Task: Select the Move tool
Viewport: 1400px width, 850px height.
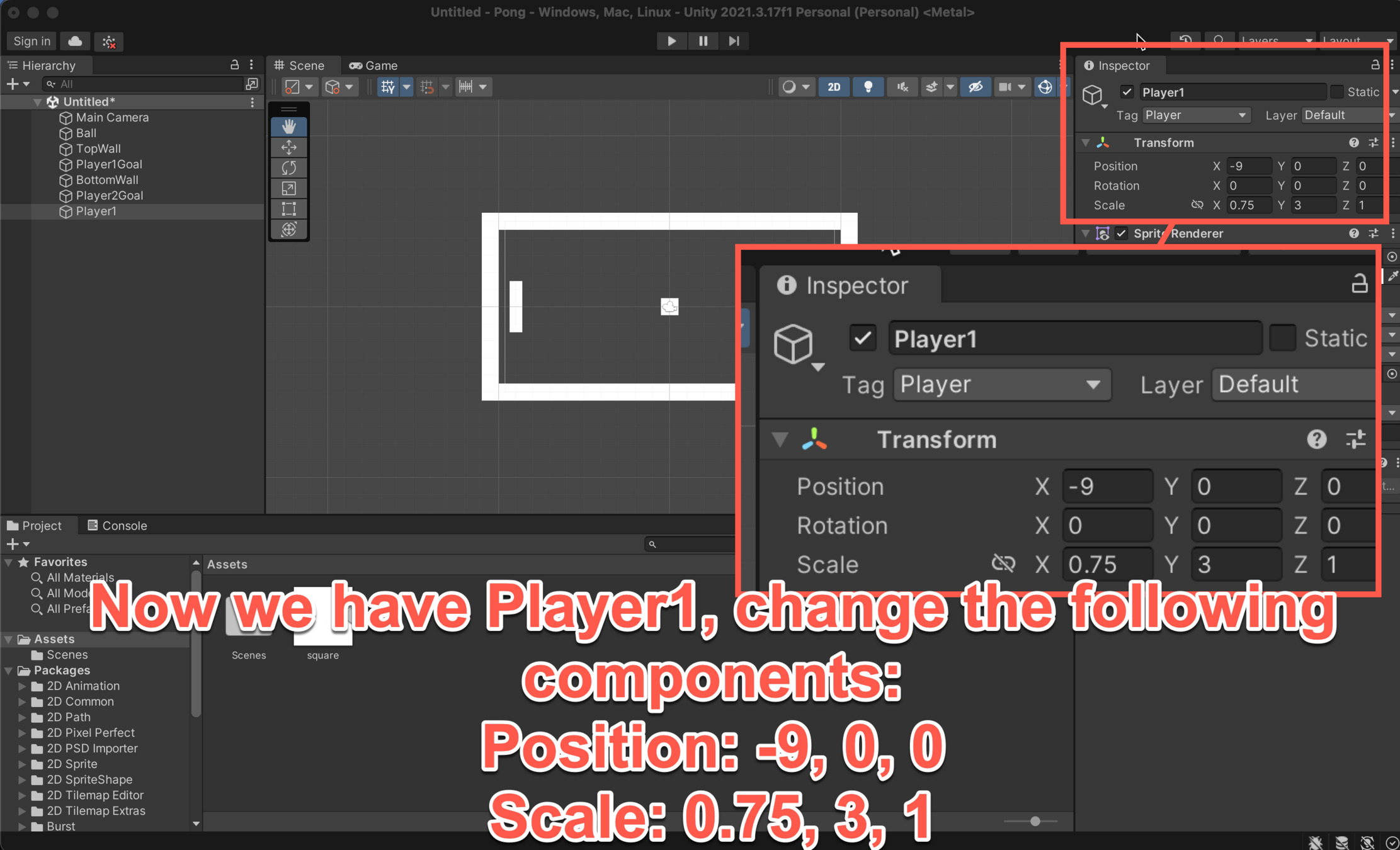Action: pyautogui.click(x=288, y=147)
